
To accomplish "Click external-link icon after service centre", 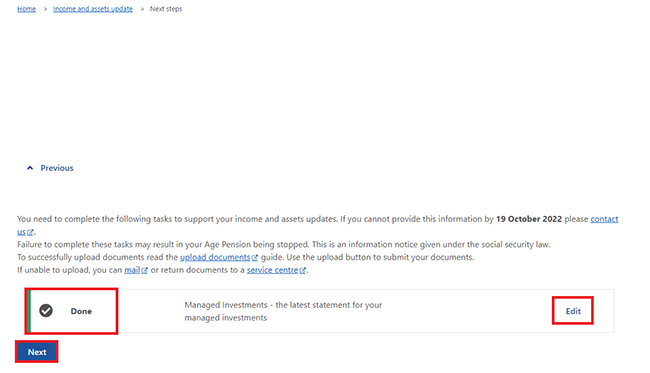I will (x=303, y=271).
